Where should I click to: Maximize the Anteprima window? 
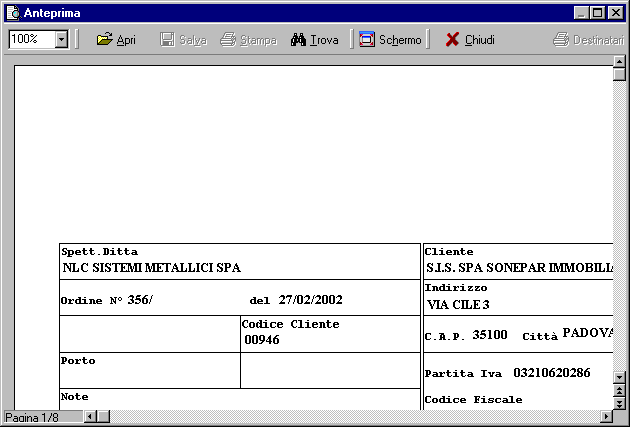coord(597,13)
